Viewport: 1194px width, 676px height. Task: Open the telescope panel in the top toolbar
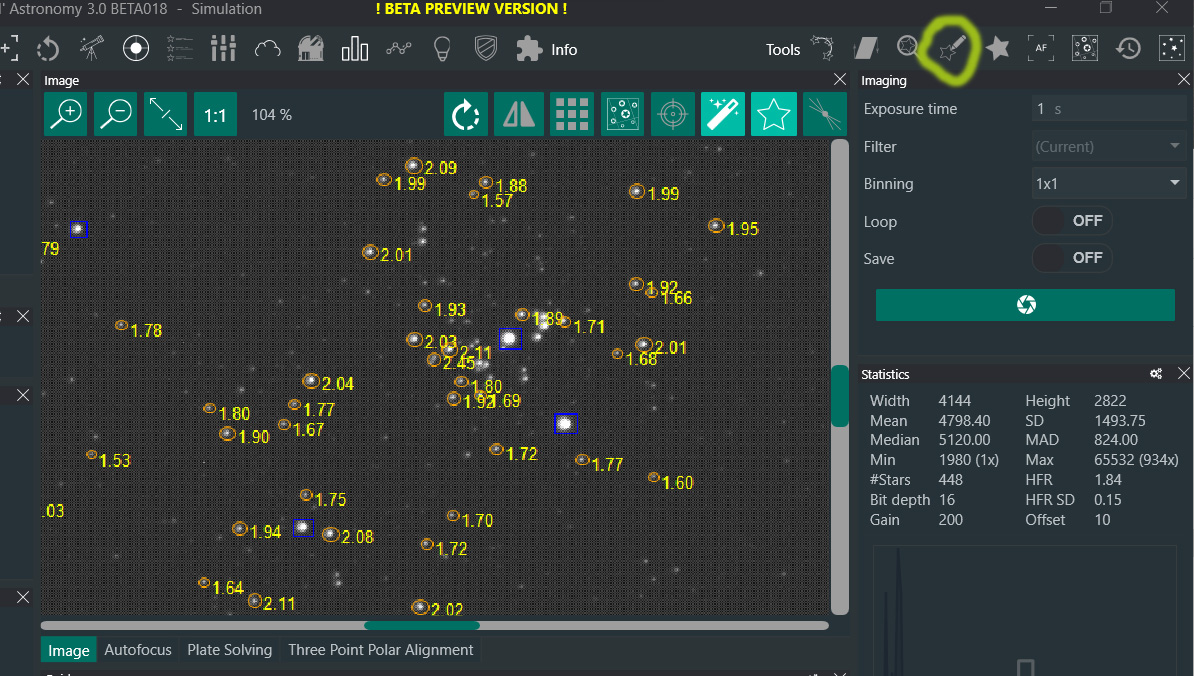click(93, 49)
